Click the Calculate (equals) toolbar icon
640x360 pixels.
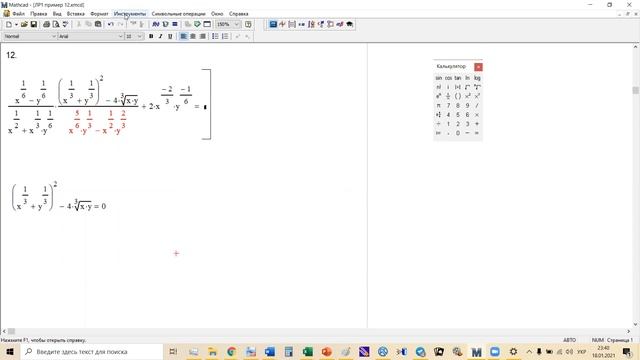click(175, 24)
